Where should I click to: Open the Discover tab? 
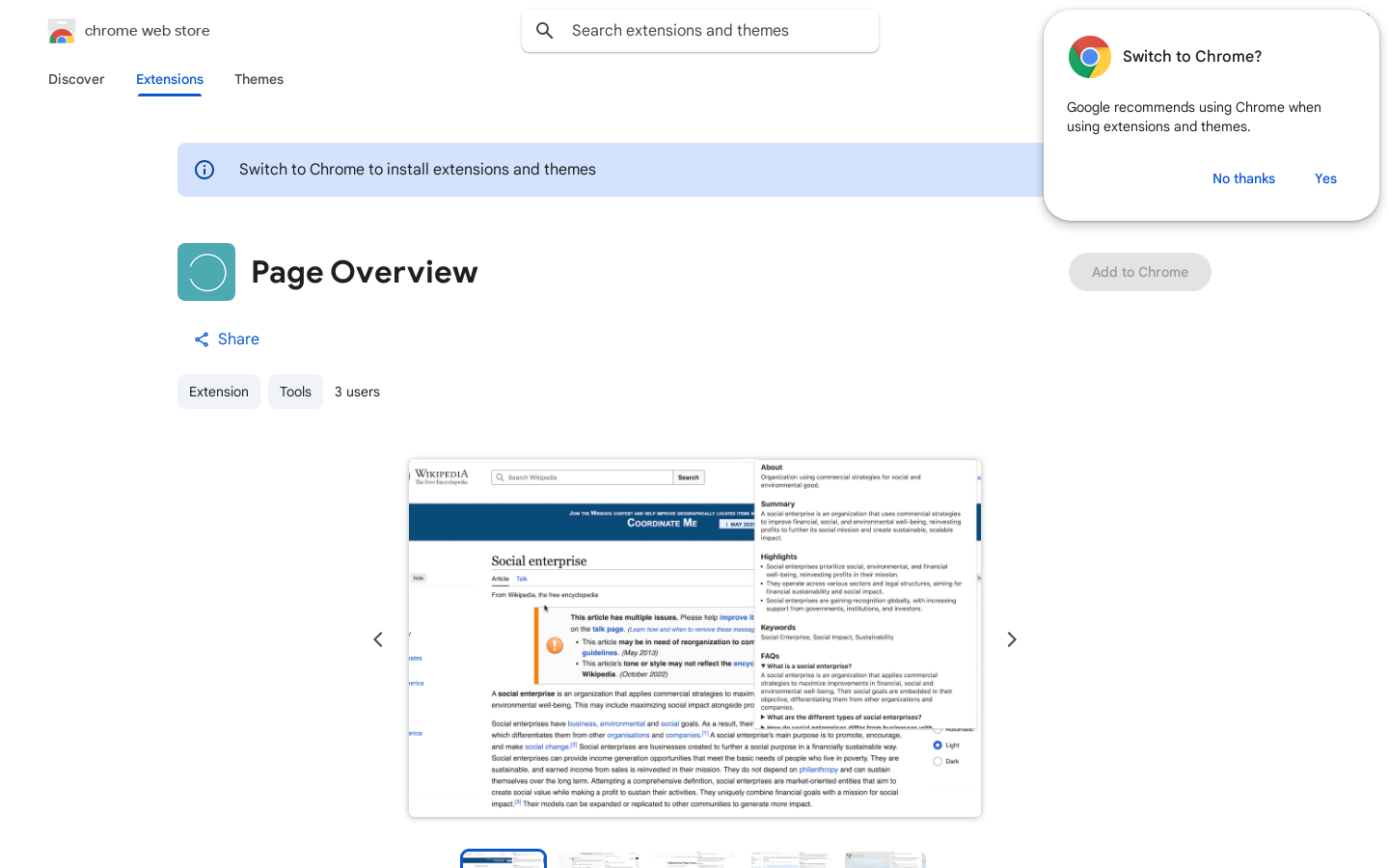76,79
